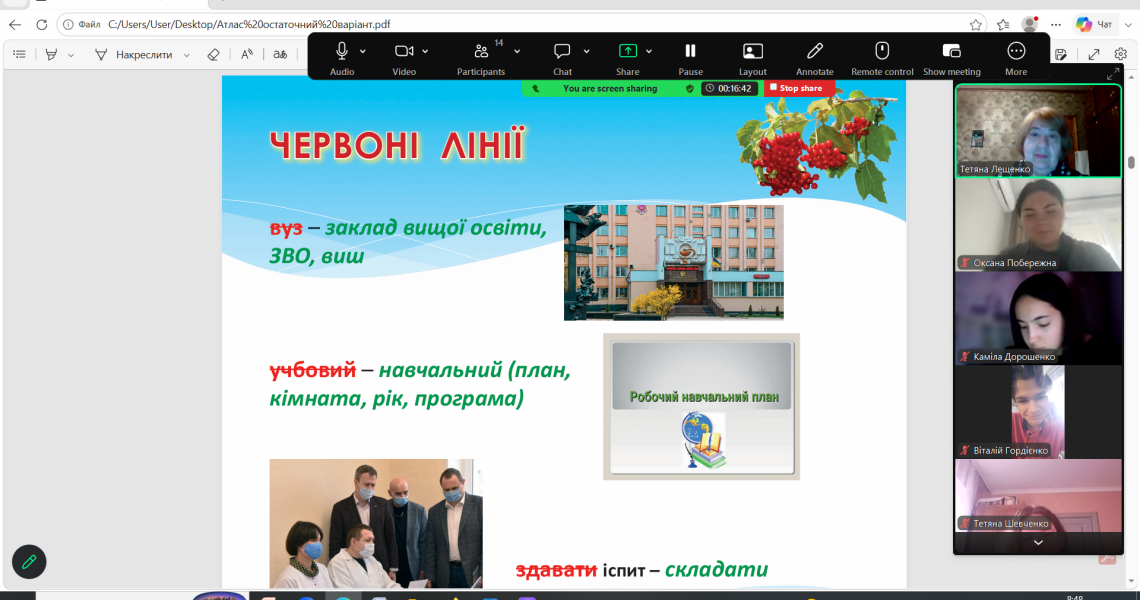Screen dimensions: 1140x600
Task: Expand the chevron right of Чат
Action: click(x=1128, y=25)
